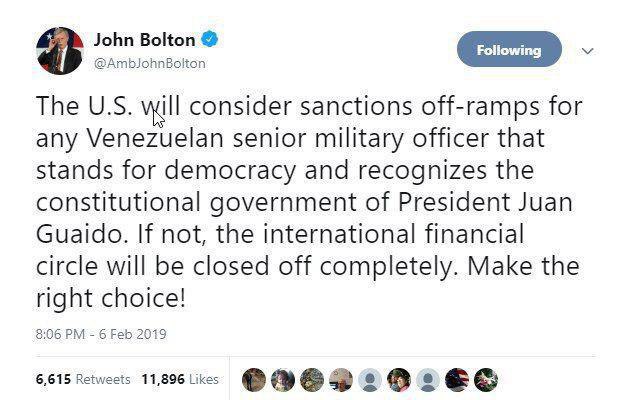
Task: Toggle the Following button to unfollow
Action: click(509, 50)
